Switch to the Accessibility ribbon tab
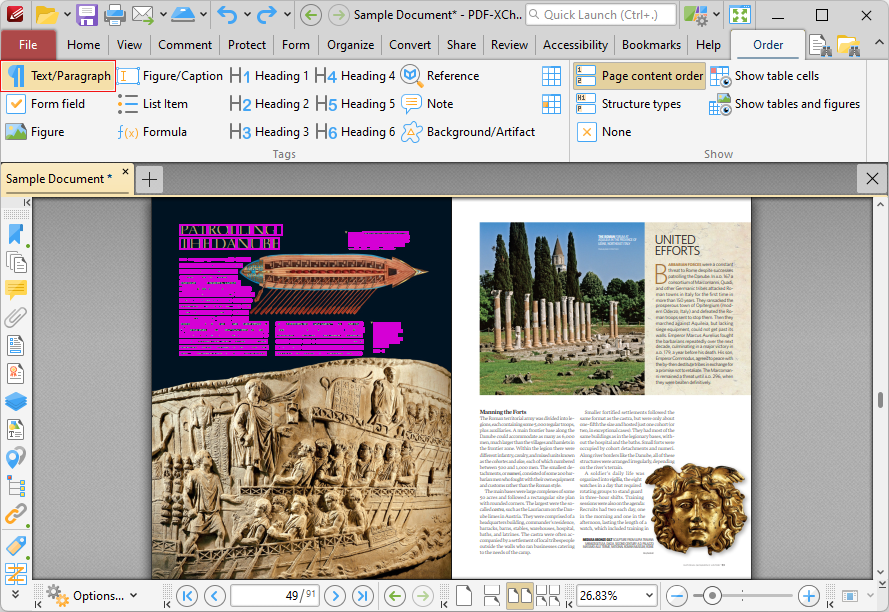 575,44
